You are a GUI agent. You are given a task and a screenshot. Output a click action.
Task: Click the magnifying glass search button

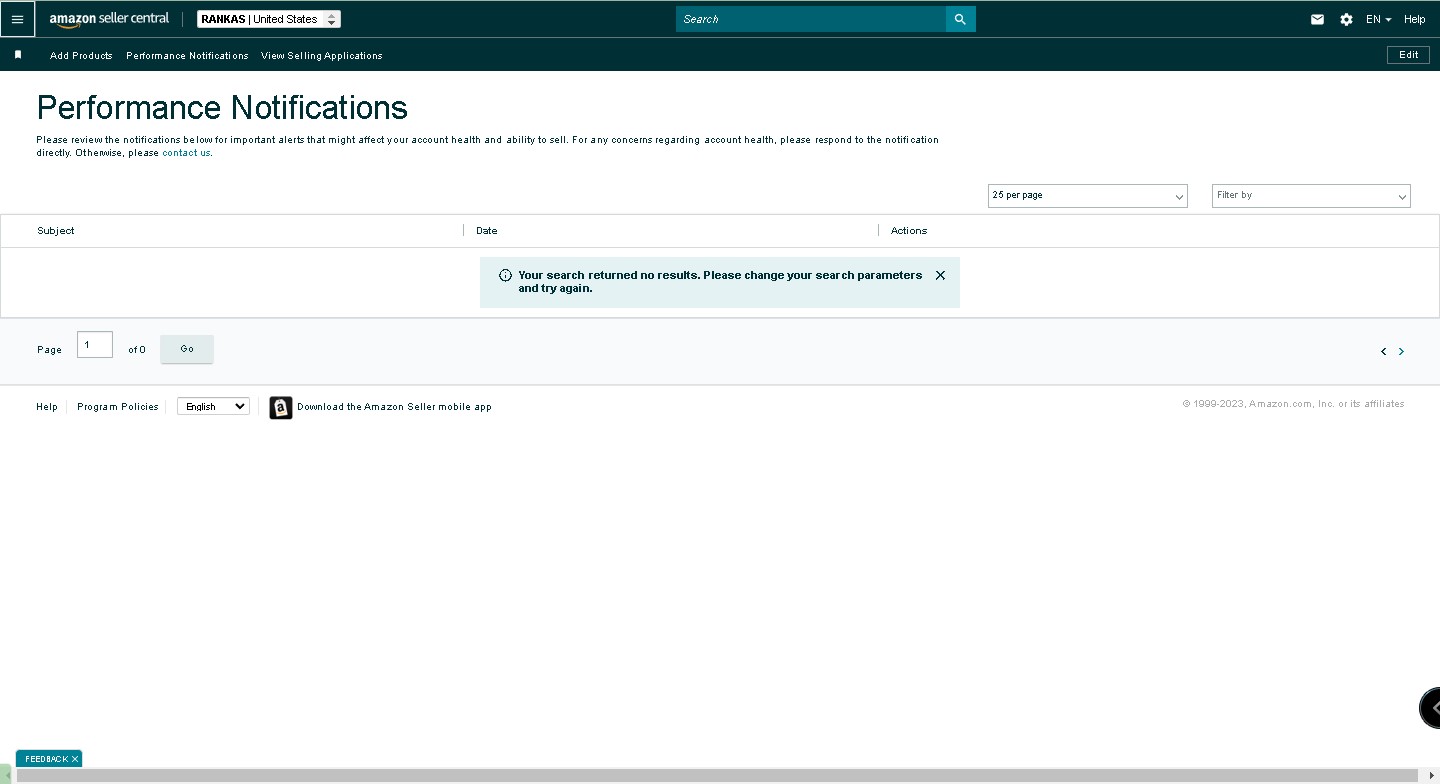(961, 19)
